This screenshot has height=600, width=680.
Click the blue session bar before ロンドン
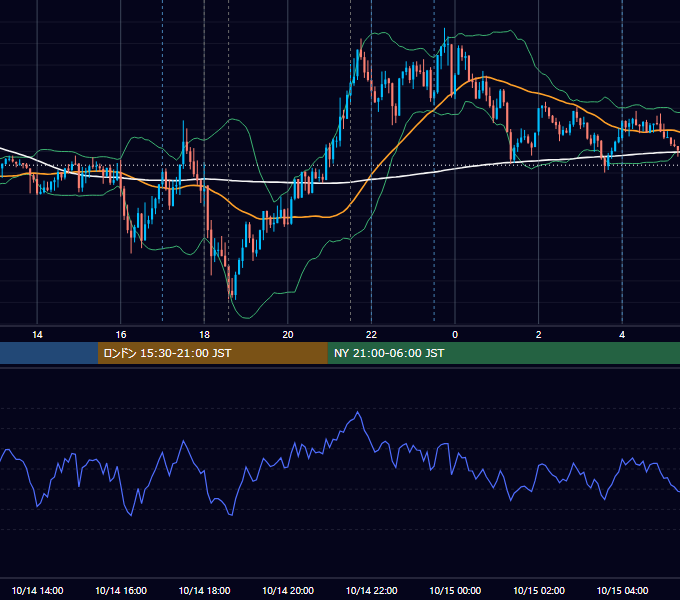(49, 353)
